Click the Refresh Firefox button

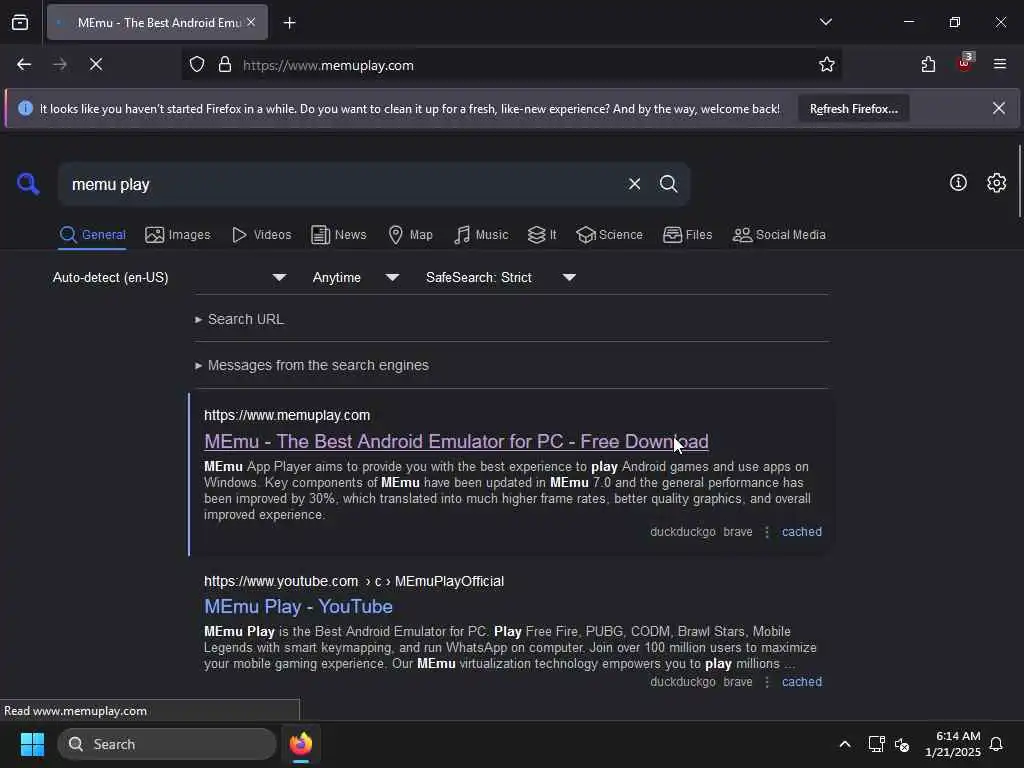point(854,109)
